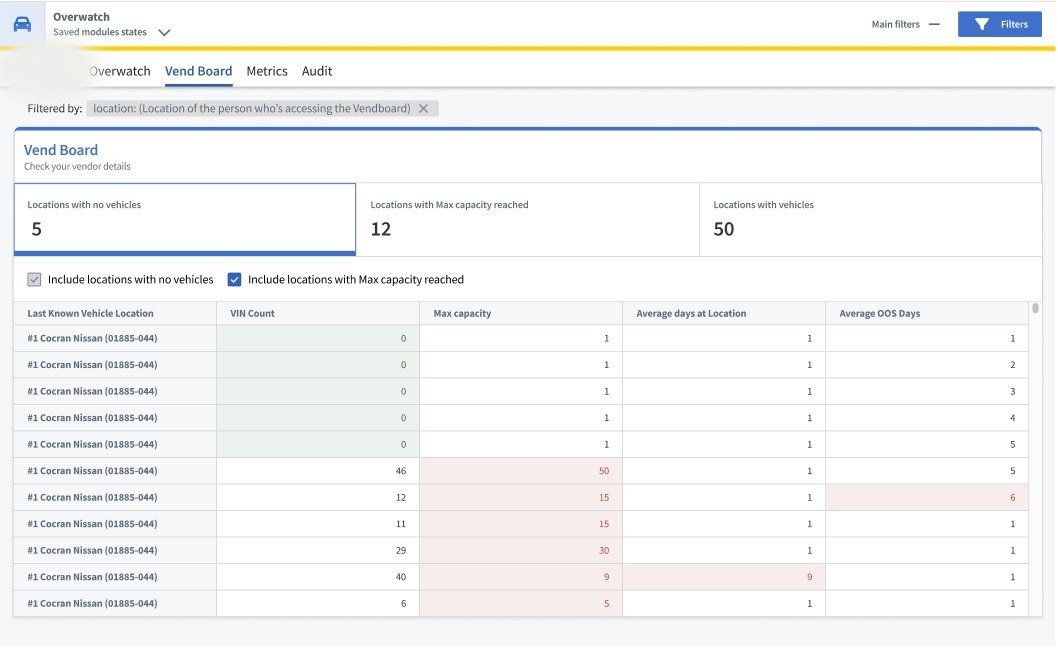
Task: Switch to the Overwatch tab
Action: click(119, 72)
